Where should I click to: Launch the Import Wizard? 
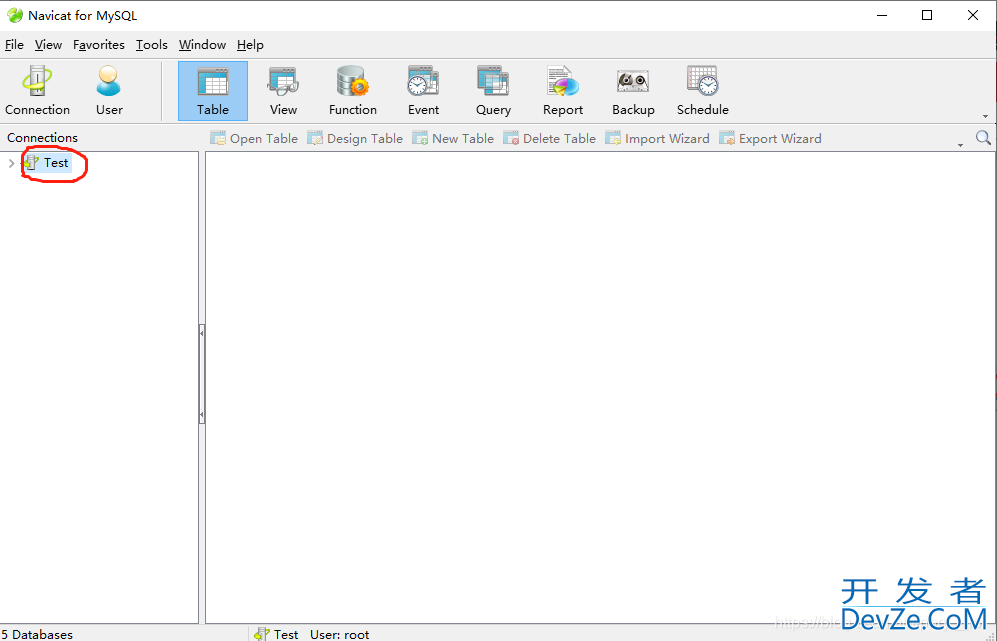point(657,139)
